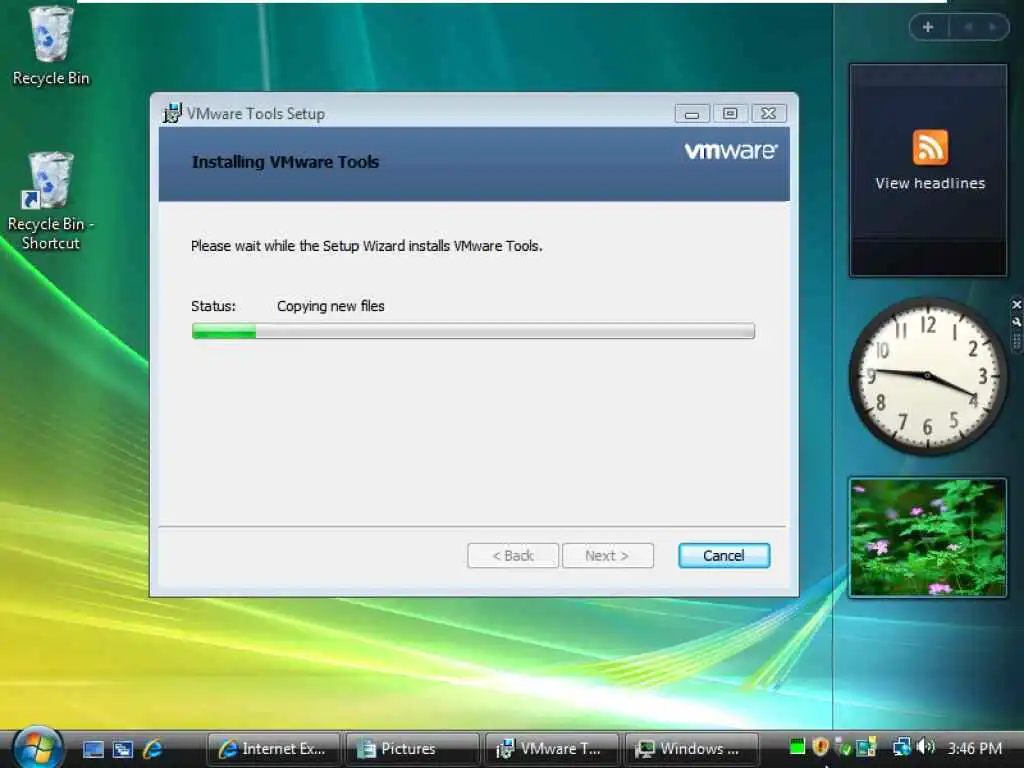Close the clock gadget with X

[1016, 305]
